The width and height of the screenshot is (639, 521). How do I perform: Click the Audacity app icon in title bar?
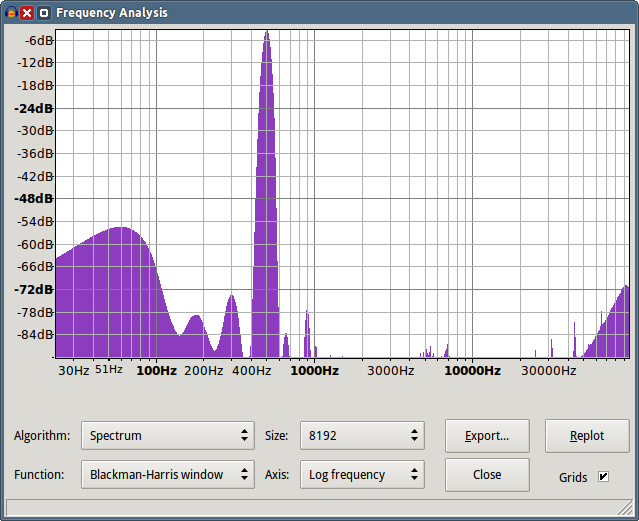11,13
